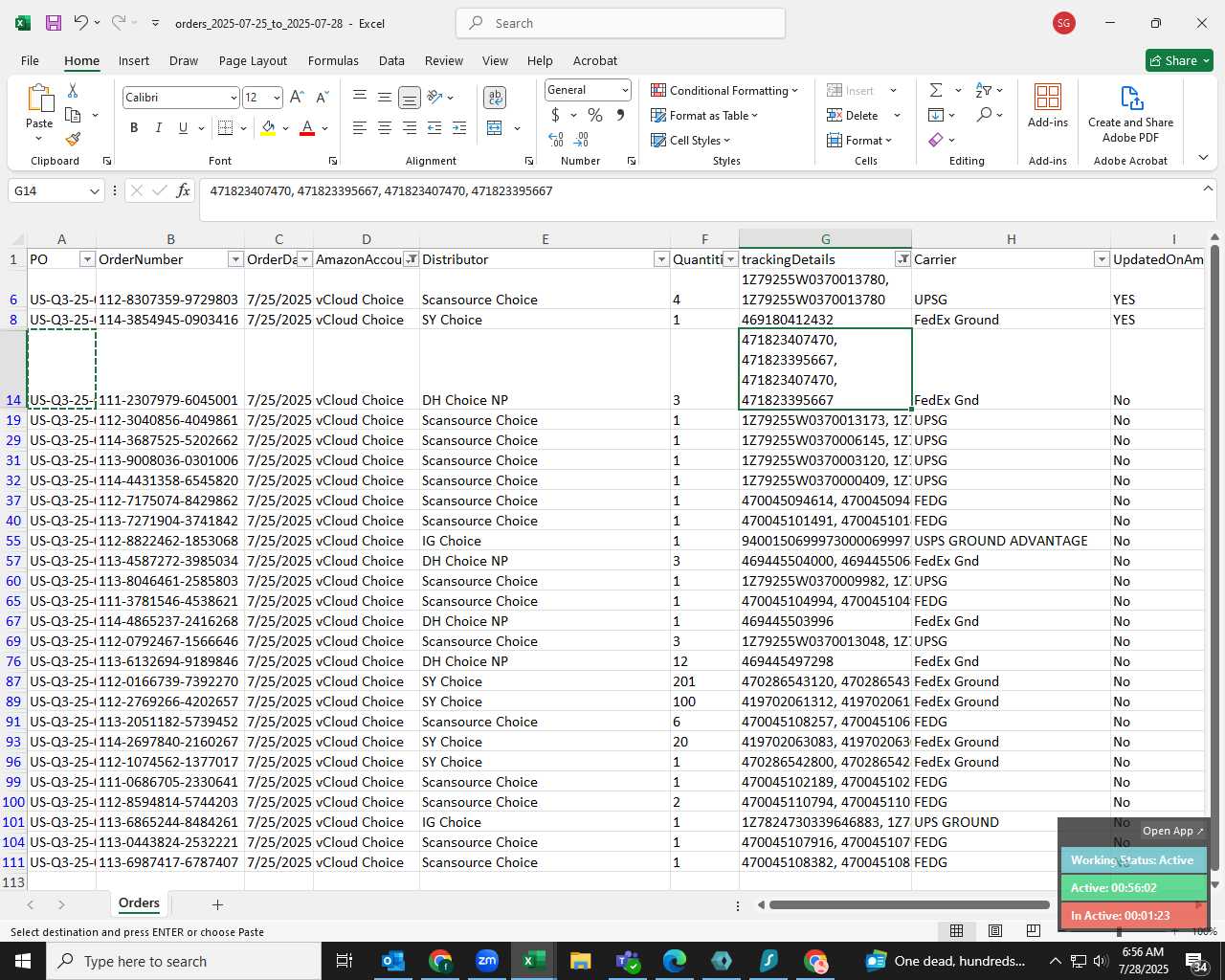1225x980 pixels.
Task: Open Sort and Filter tool
Action: click(984, 90)
